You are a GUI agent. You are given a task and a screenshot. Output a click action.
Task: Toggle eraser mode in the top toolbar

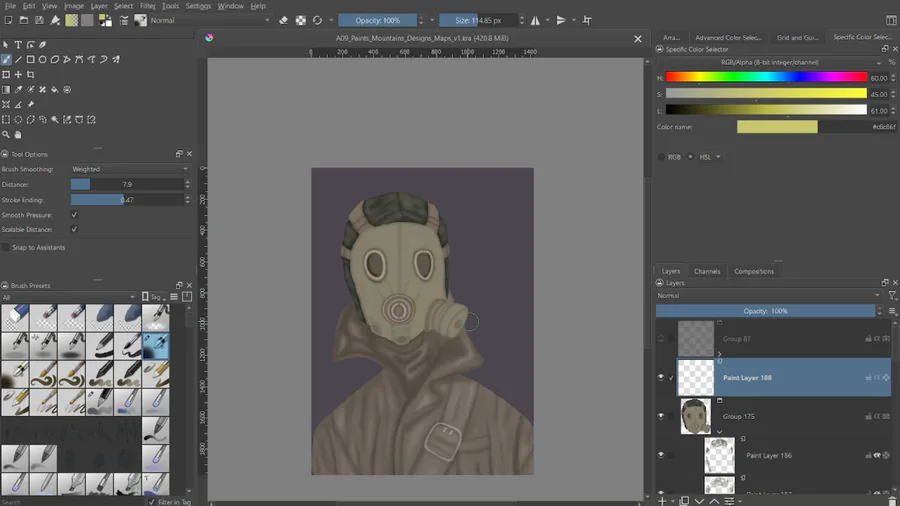(x=283, y=20)
